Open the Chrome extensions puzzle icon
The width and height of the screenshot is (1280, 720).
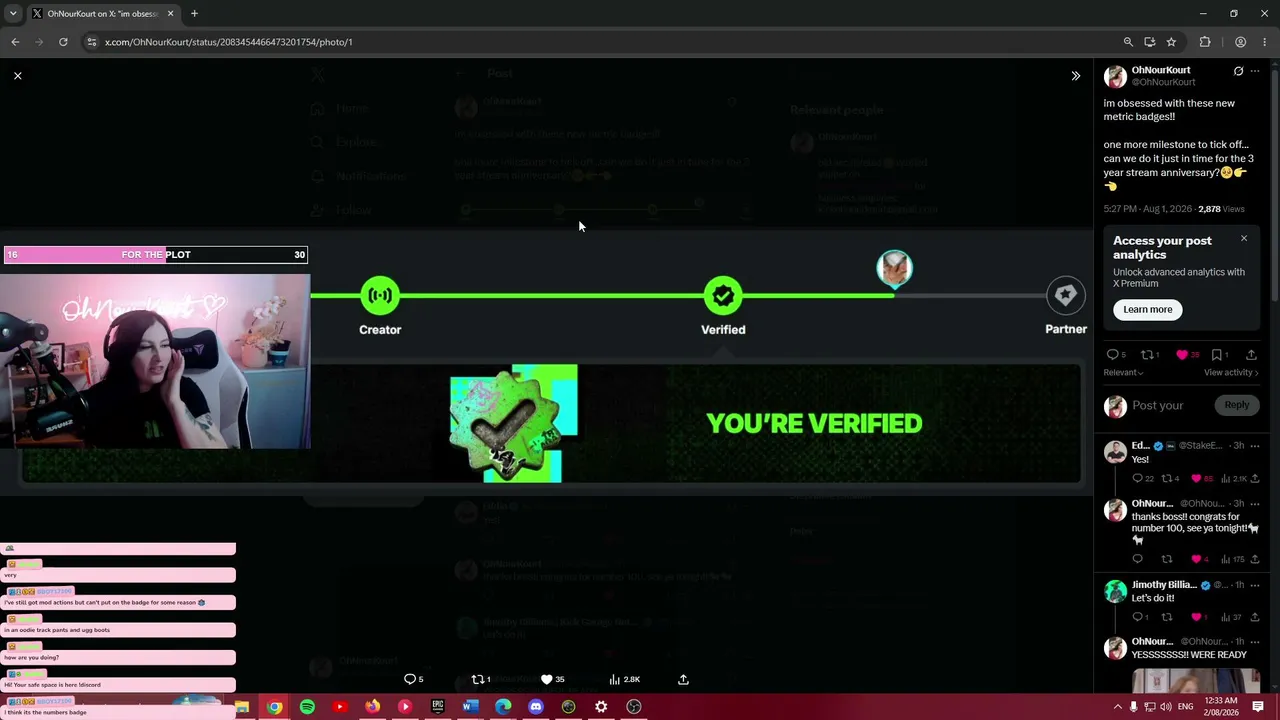[1205, 42]
